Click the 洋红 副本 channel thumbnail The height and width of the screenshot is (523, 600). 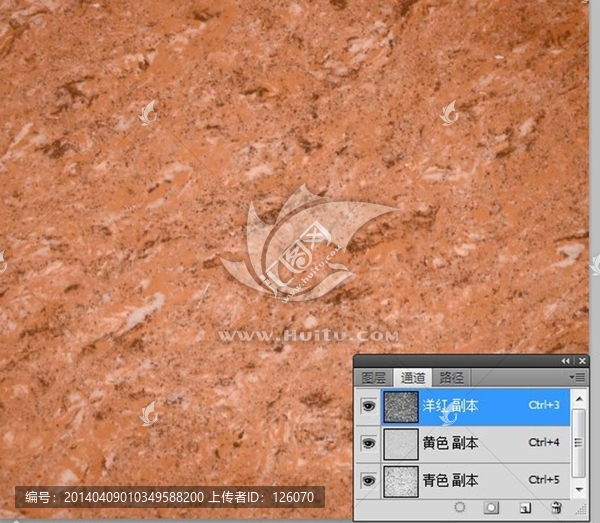(x=401, y=407)
